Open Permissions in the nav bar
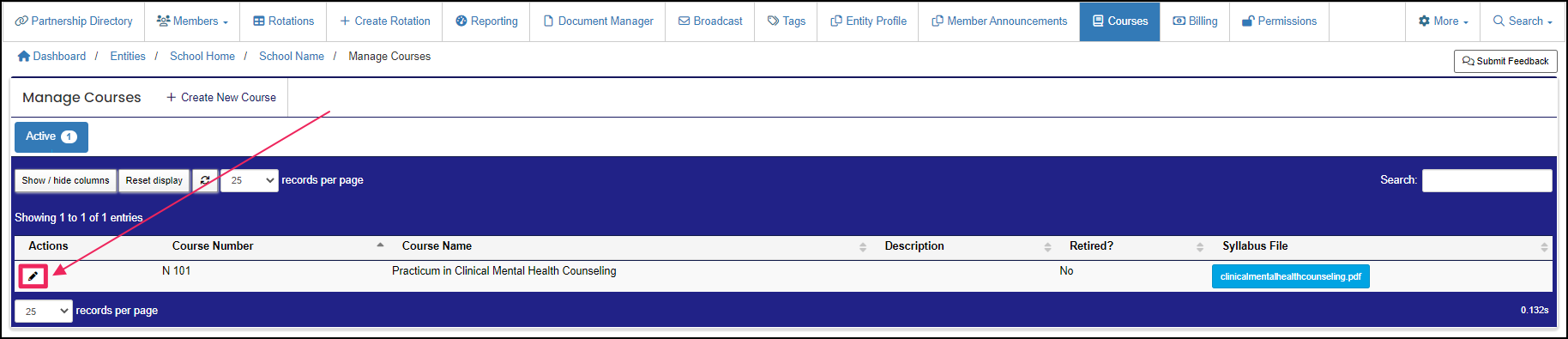Screen dimensions: 1568x339 [x=1279, y=21]
